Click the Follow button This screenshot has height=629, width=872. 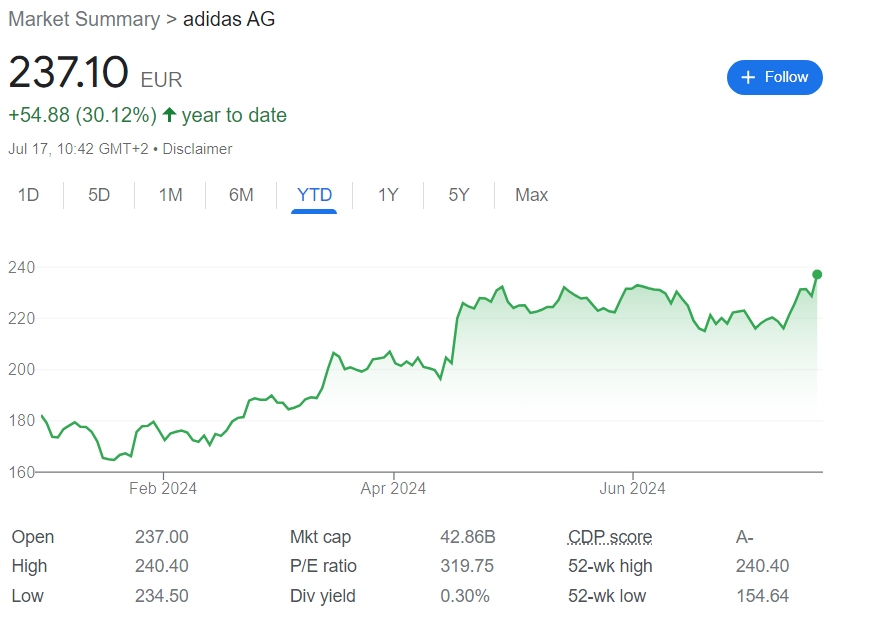(774, 77)
